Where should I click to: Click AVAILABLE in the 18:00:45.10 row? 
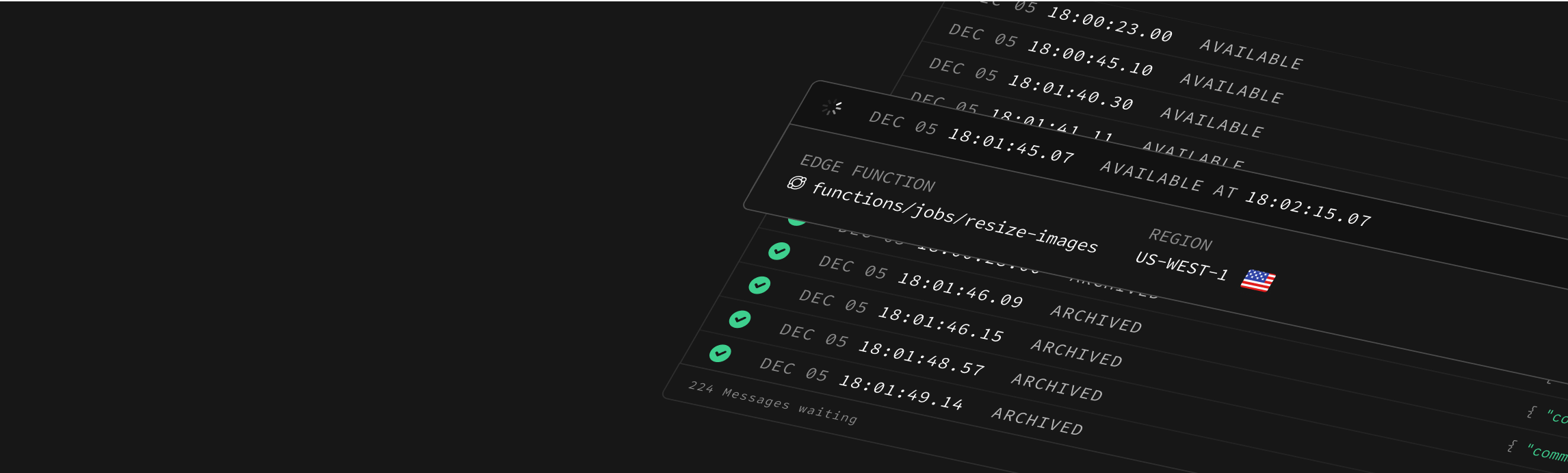tap(1231, 89)
